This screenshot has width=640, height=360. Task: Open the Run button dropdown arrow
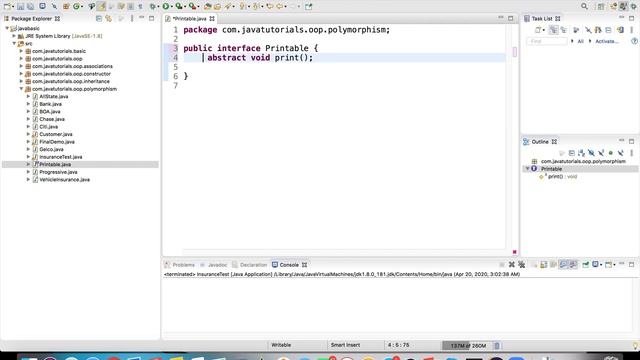(172, 7)
